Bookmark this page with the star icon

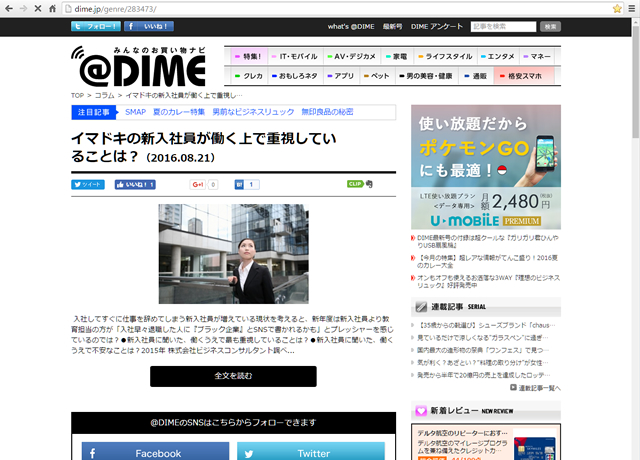tap(609, 8)
